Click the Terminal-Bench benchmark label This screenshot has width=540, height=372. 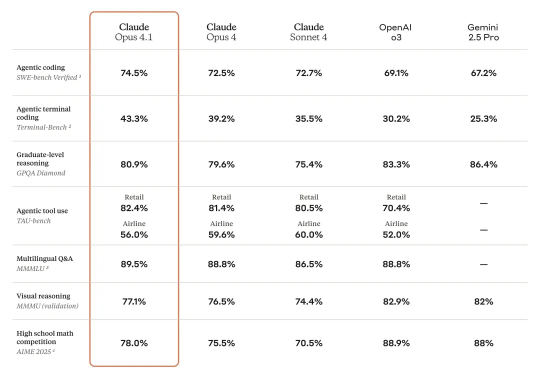pos(44,127)
